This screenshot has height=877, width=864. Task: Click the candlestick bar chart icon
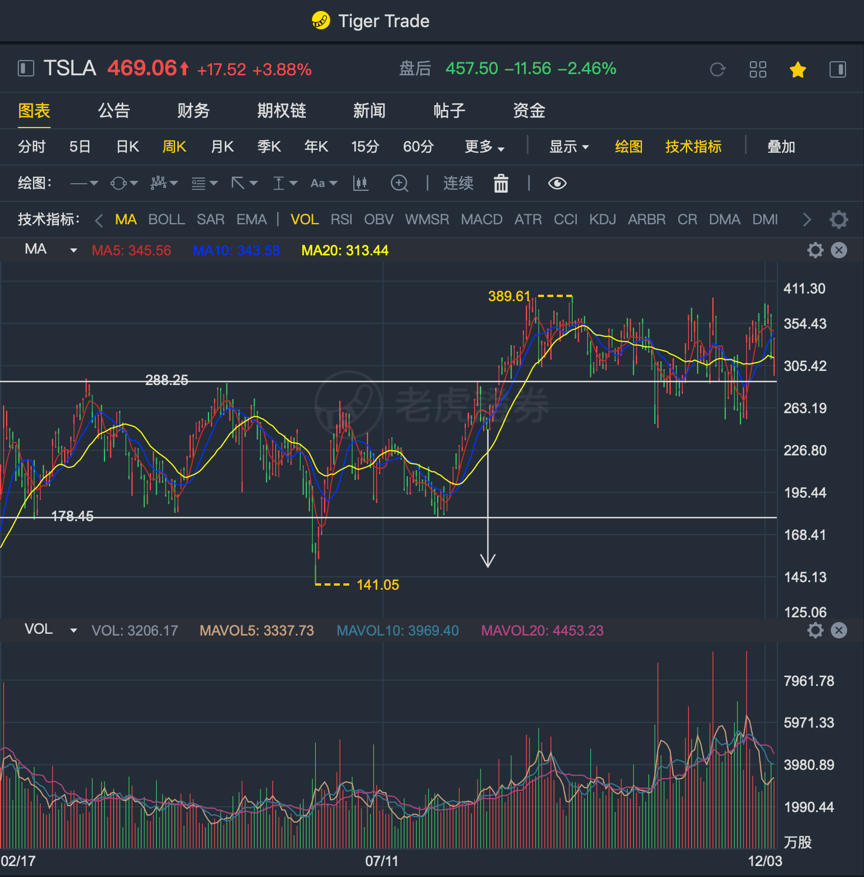[361, 183]
